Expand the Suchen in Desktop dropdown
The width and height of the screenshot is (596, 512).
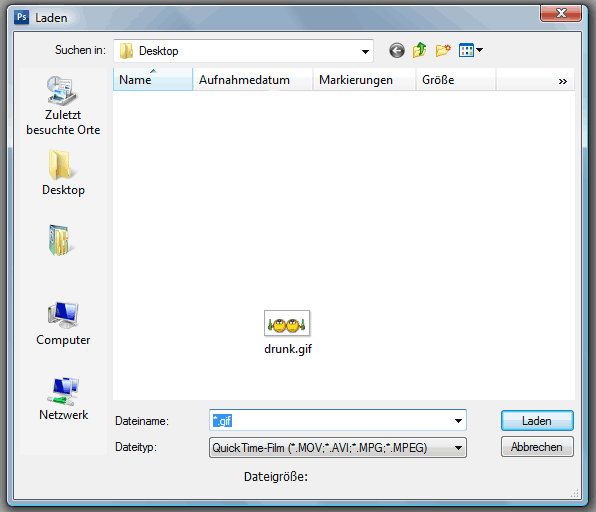365,51
